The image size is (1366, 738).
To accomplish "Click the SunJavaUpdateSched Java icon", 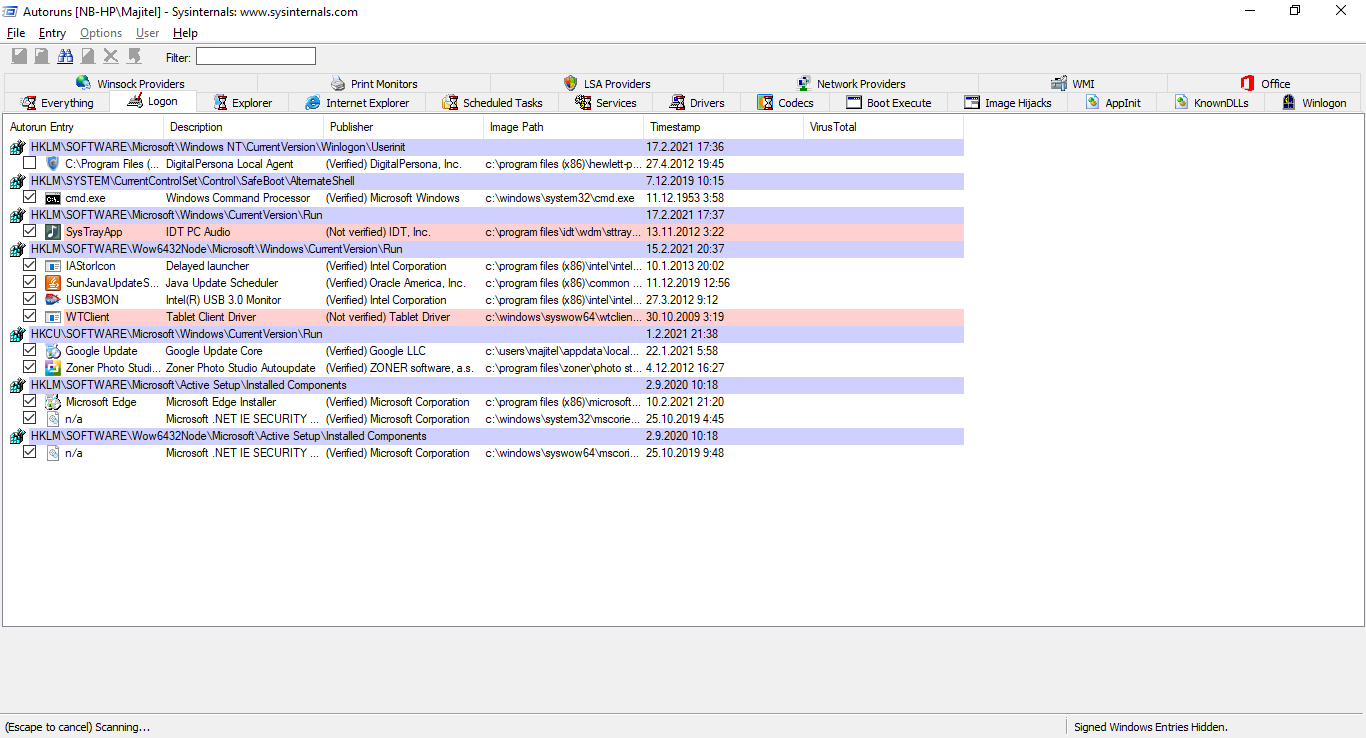I will (x=53, y=283).
